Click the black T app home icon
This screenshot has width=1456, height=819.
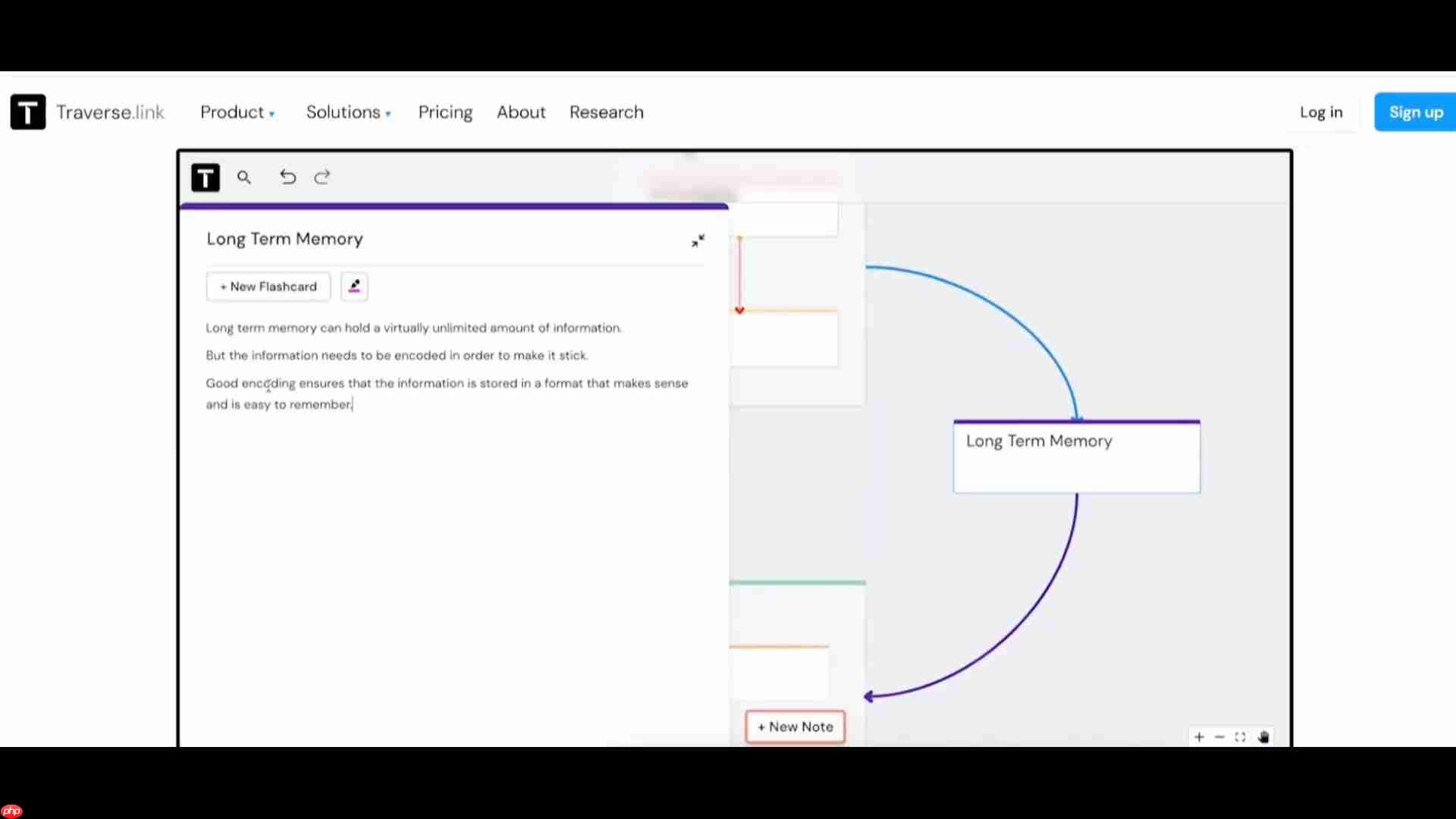click(x=206, y=178)
